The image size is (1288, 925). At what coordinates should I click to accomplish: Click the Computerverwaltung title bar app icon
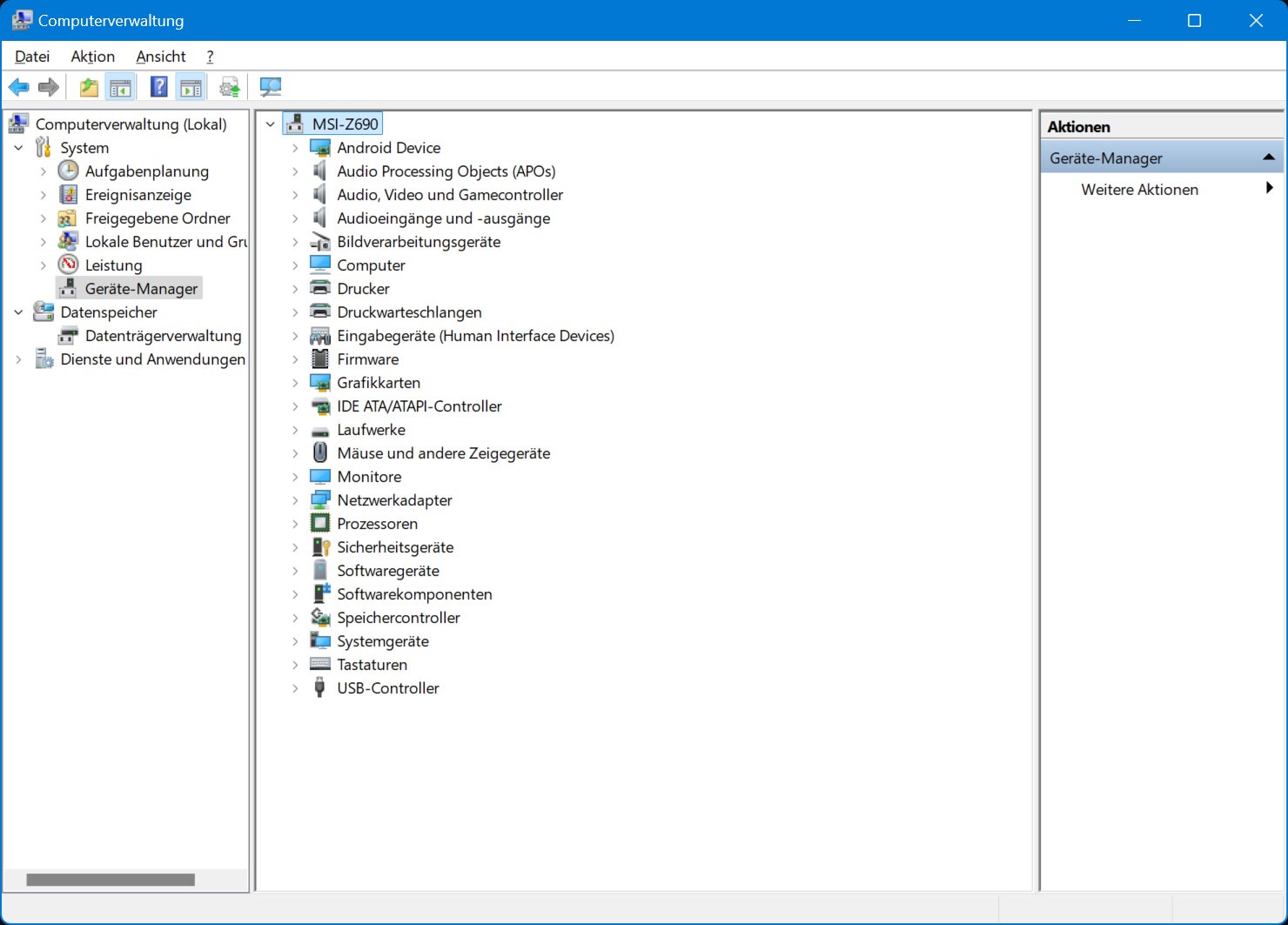coord(22,20)
